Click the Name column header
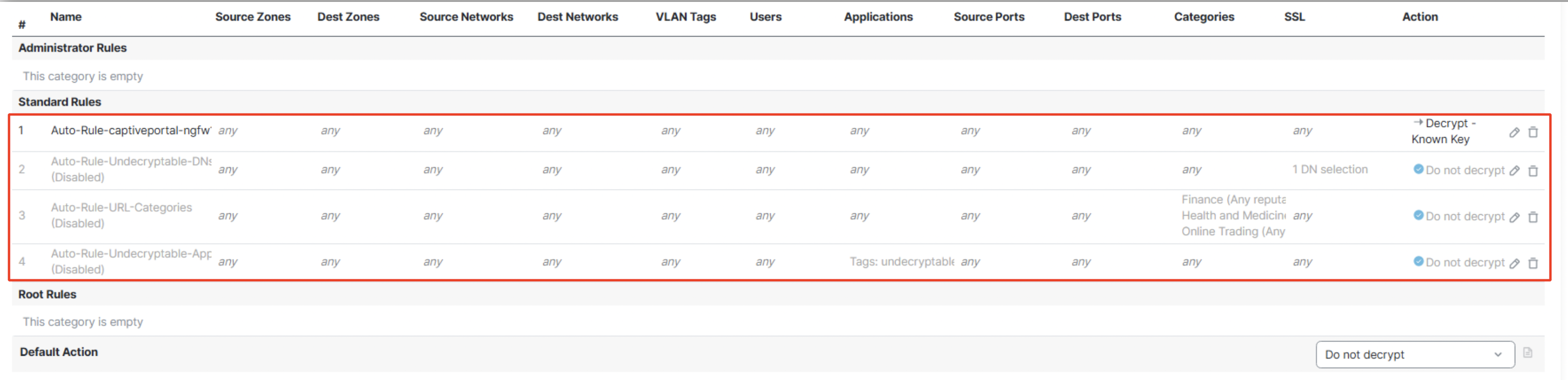The image size is (1568, 380). 66,17
